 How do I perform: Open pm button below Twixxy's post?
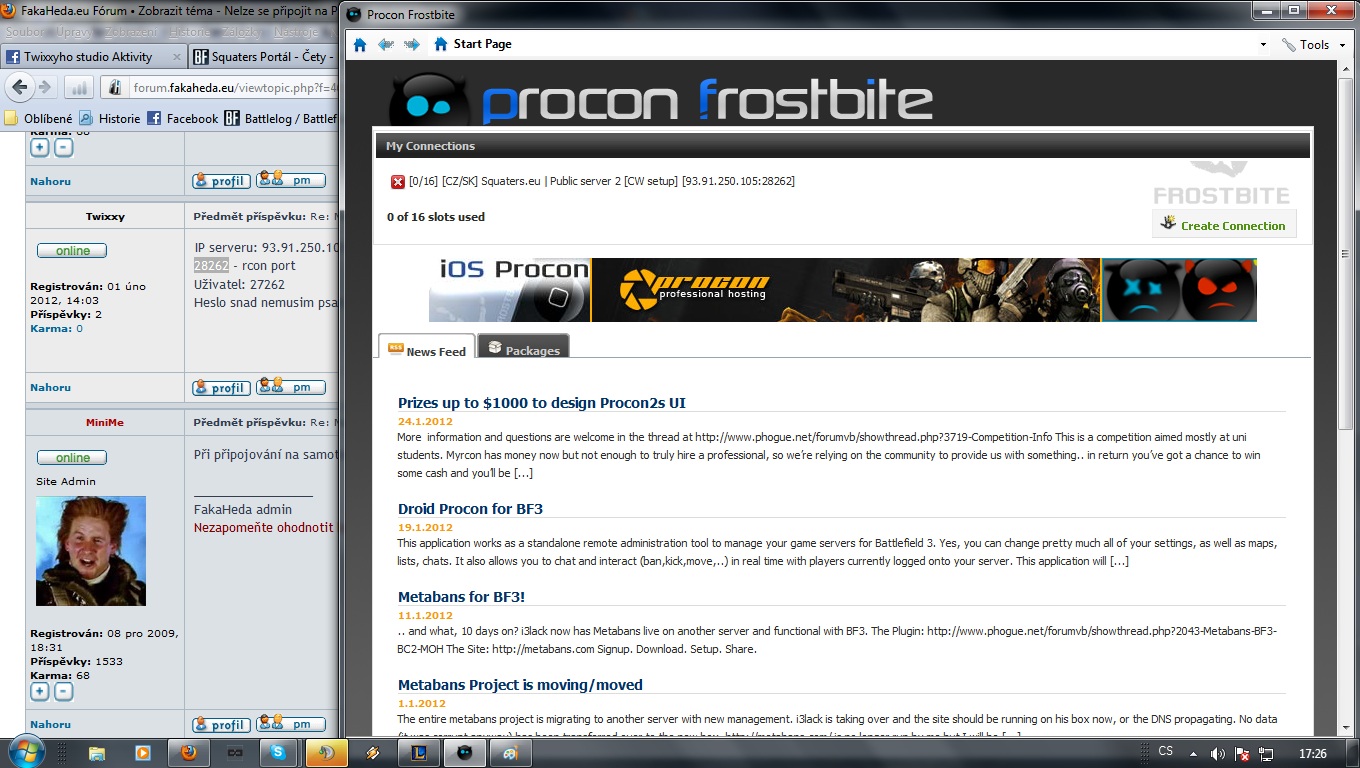coord(290,386)
